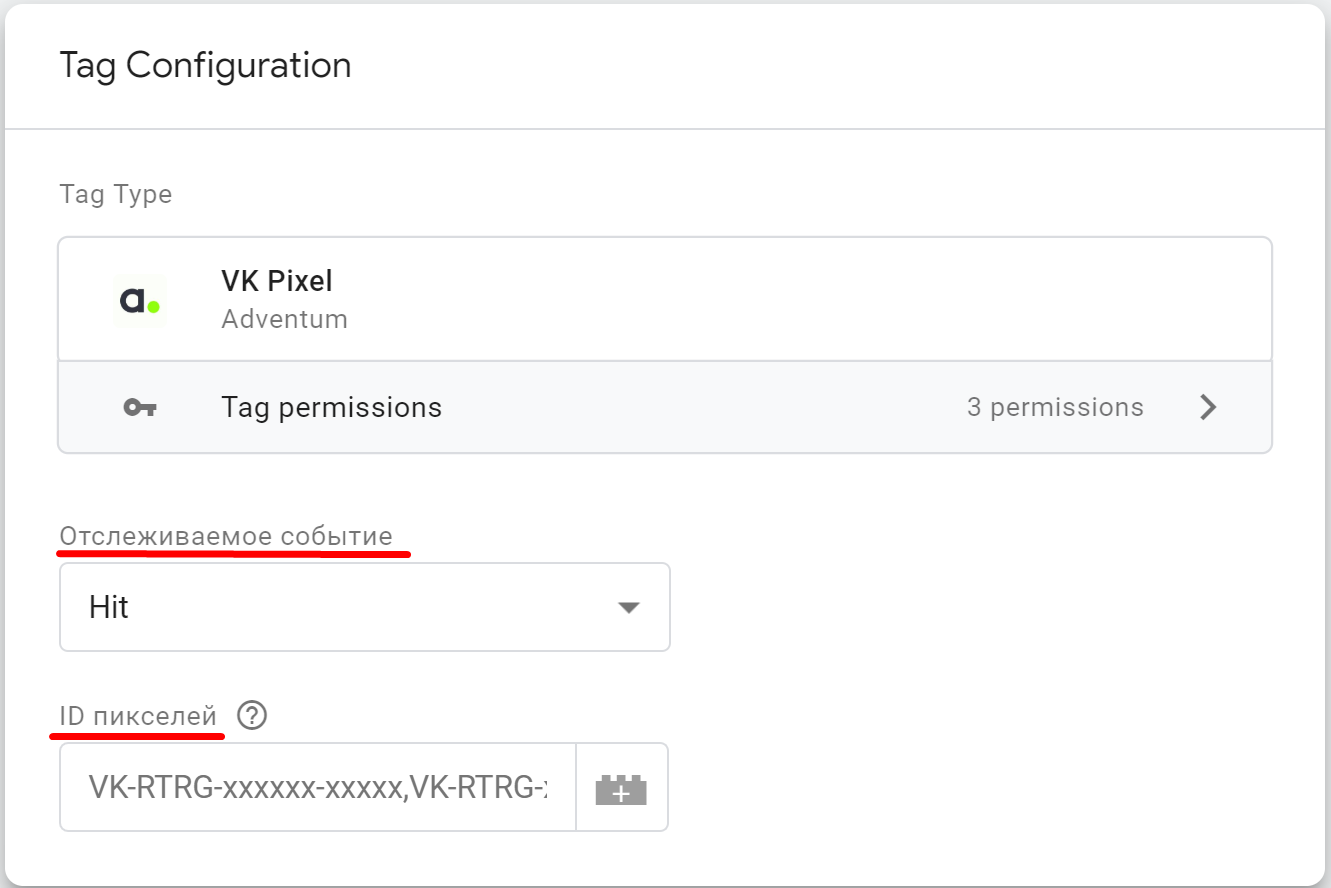Open the Hit event dropdown
Viewport: 1331px width, 888px height.
(365, 607)
